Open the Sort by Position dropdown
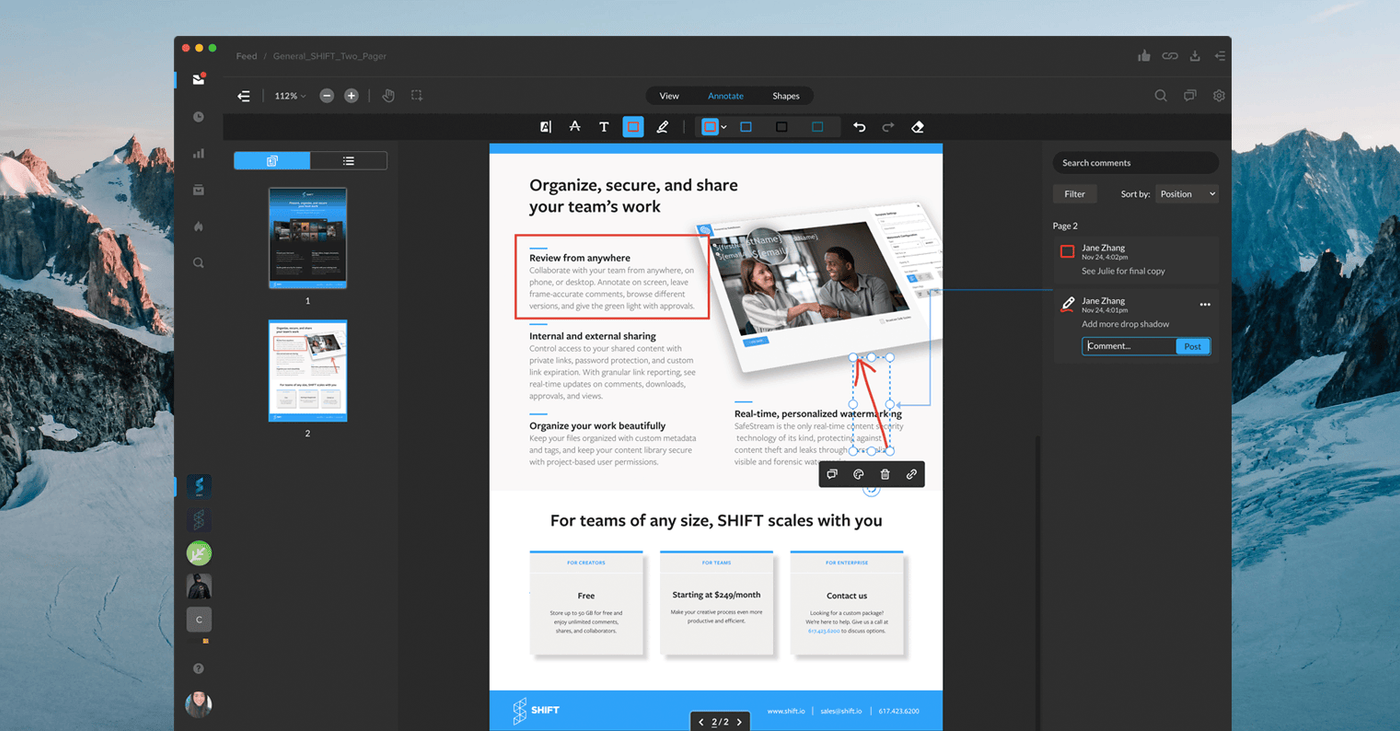Viewport: 1400px width, 731px height. (x=1187, y=194)
